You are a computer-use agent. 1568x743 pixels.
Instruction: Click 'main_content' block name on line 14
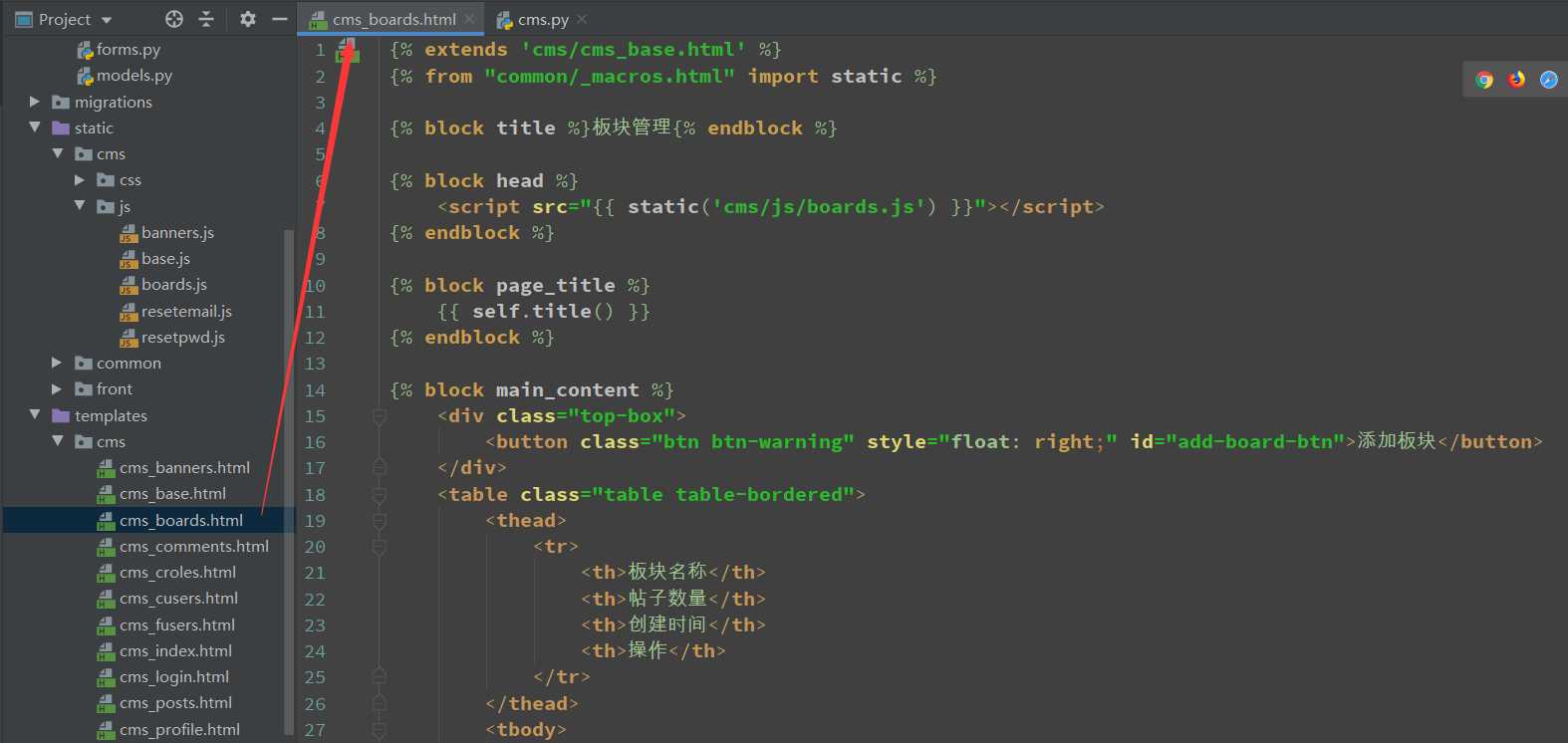point(568,389)
